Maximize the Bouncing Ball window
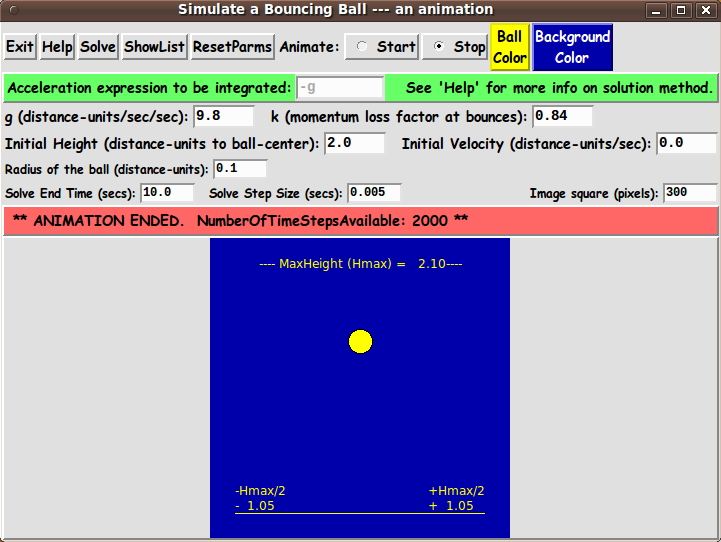The width and height of the screenshot is (721, 542). point(681,10)
